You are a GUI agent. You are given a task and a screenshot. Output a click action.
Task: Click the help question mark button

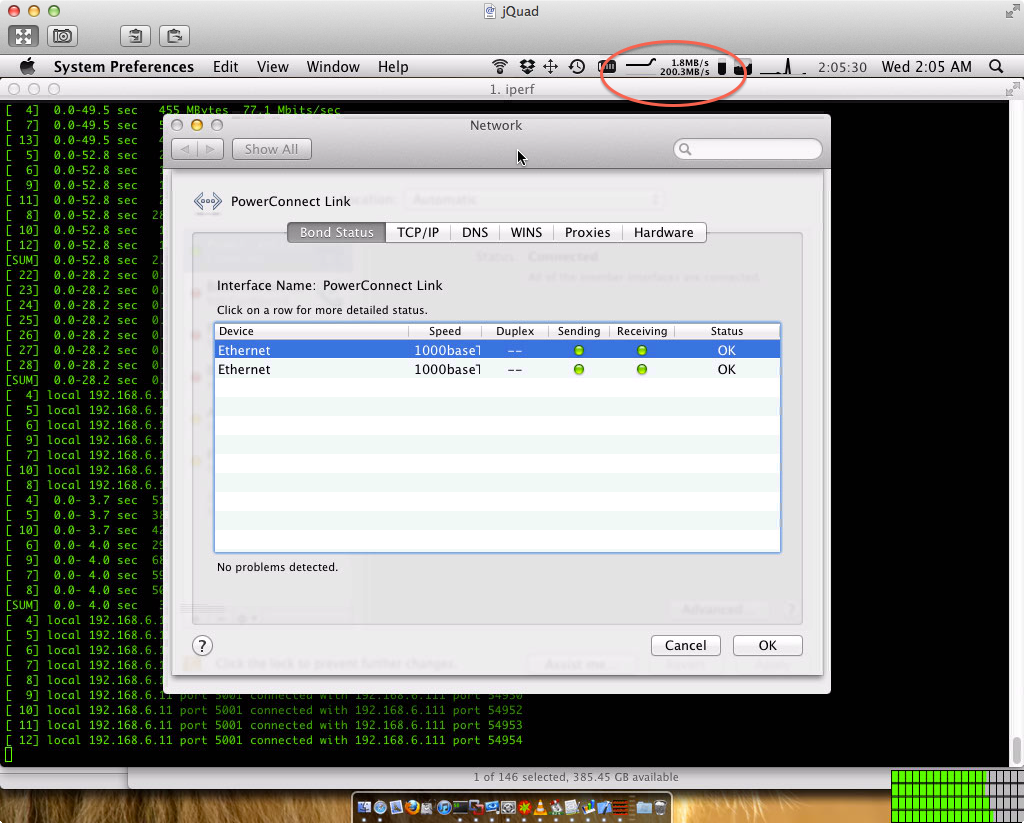click(x=202, y=646)
